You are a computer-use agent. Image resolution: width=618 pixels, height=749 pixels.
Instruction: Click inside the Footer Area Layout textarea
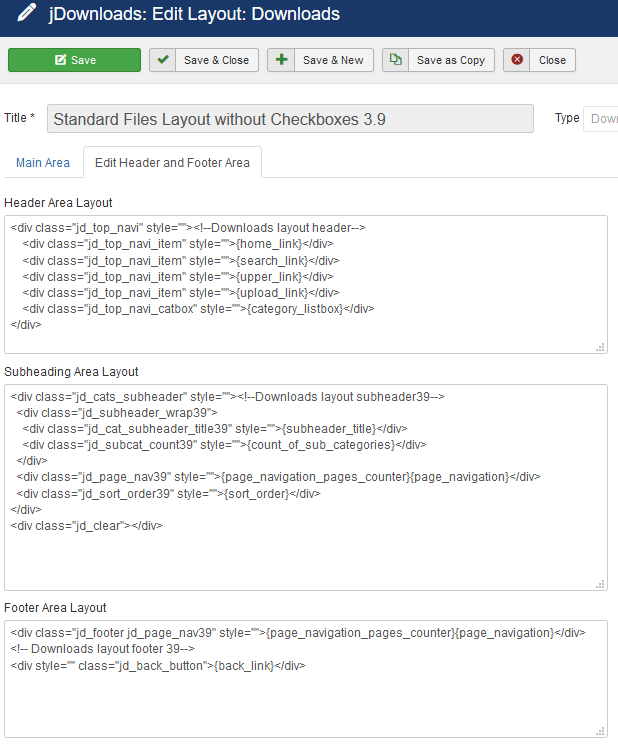coord(306,679)
